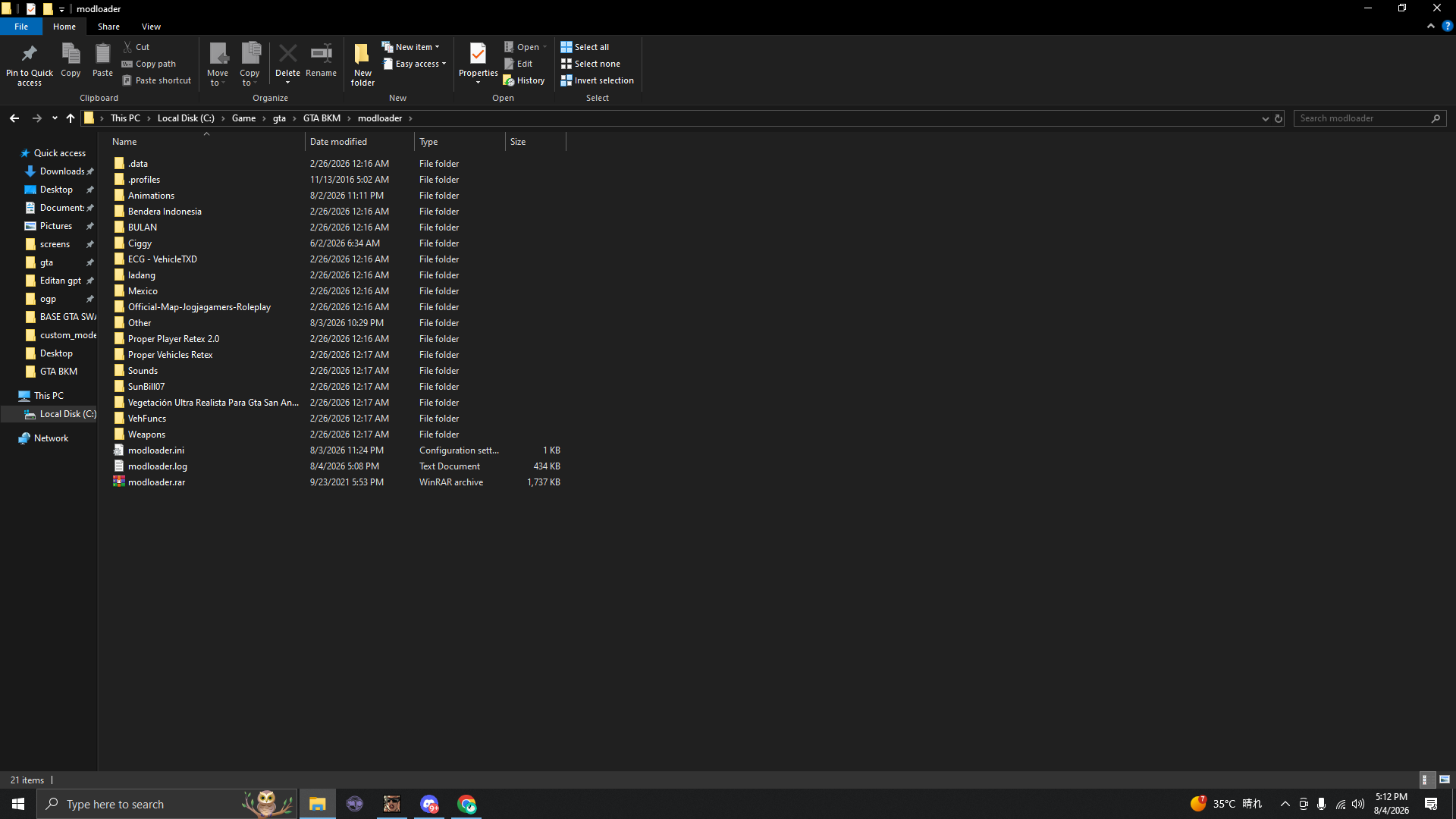Image resolution: width=1456 pixels, height=819 pixels.
Task: Go forward with the Forward arrow
Action: [36, 118]
